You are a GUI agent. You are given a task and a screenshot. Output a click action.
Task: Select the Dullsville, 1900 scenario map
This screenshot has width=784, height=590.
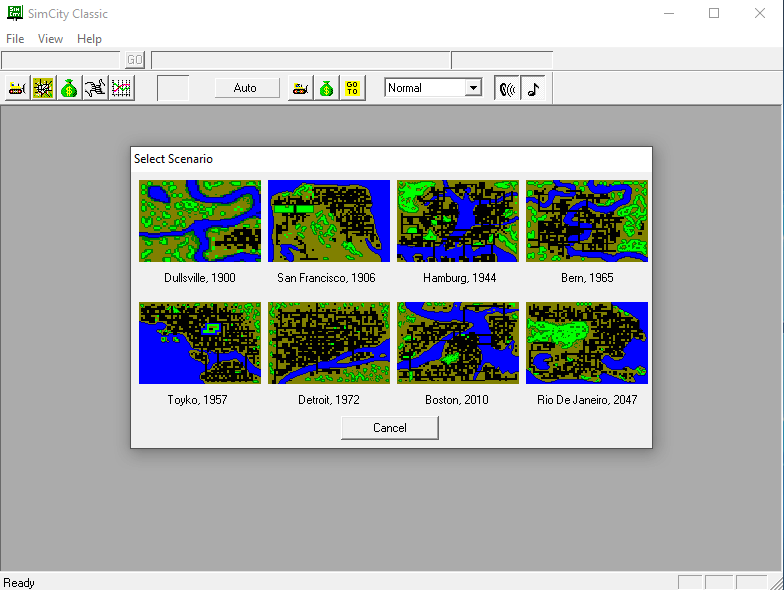click(200, 221)
